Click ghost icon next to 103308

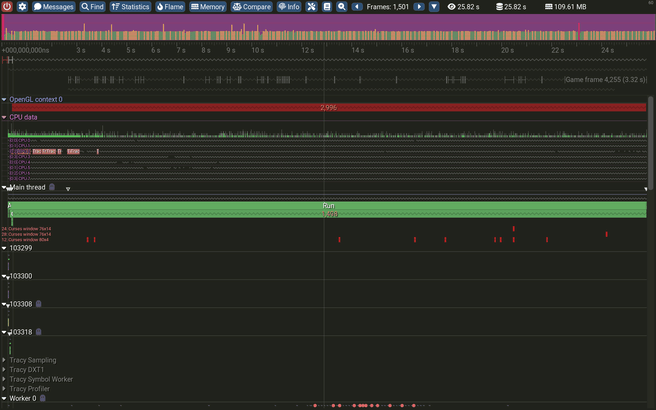pyautogui.click(x=38, y=304)
